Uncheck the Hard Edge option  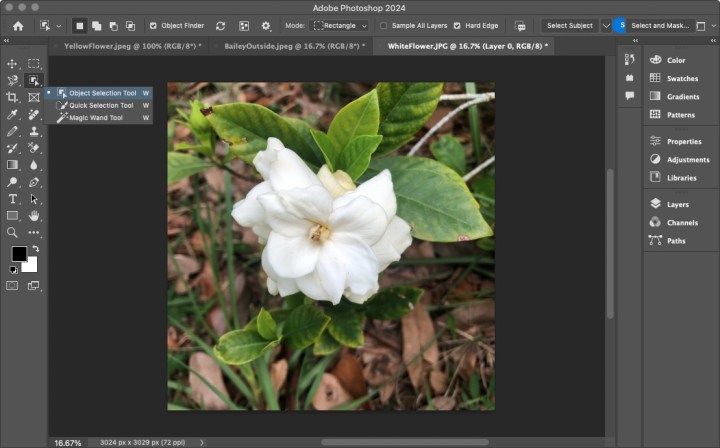[x=457, y=25]
